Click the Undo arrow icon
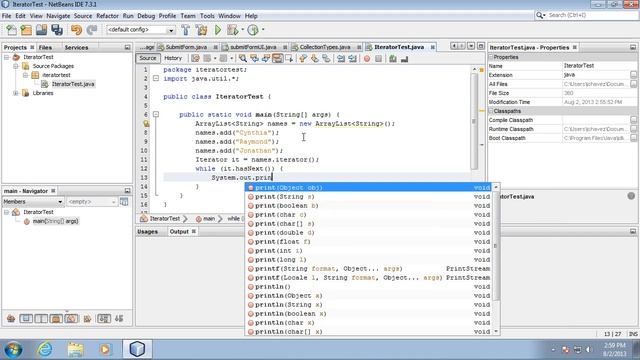The width and height of the screenshot is (640, 360). 76,30
